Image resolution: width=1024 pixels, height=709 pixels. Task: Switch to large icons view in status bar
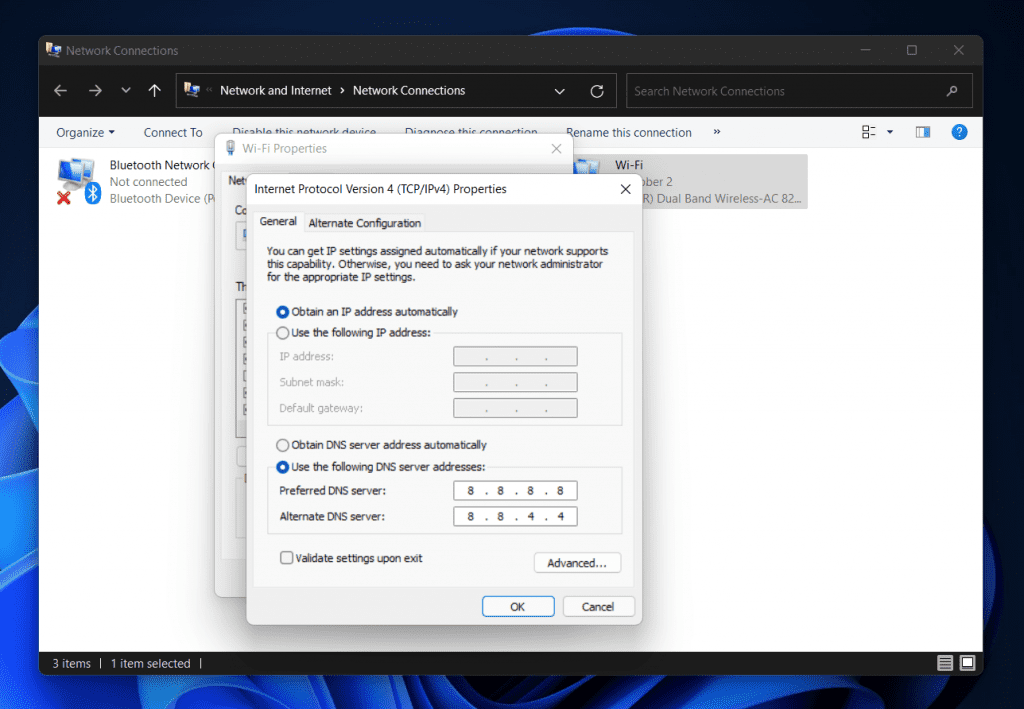tap(967, 663)
